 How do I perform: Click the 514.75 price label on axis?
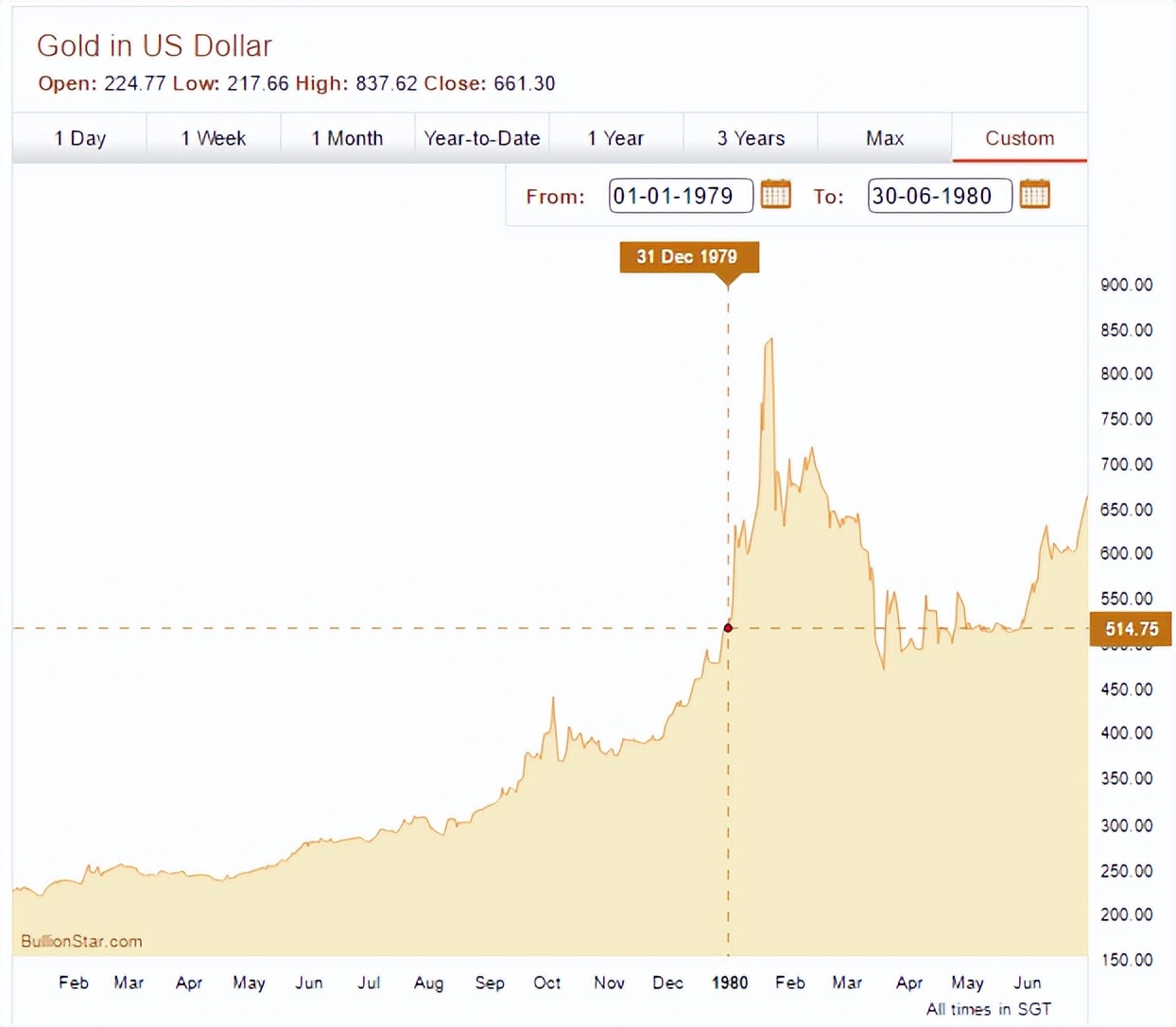(x=1131, y=629)
